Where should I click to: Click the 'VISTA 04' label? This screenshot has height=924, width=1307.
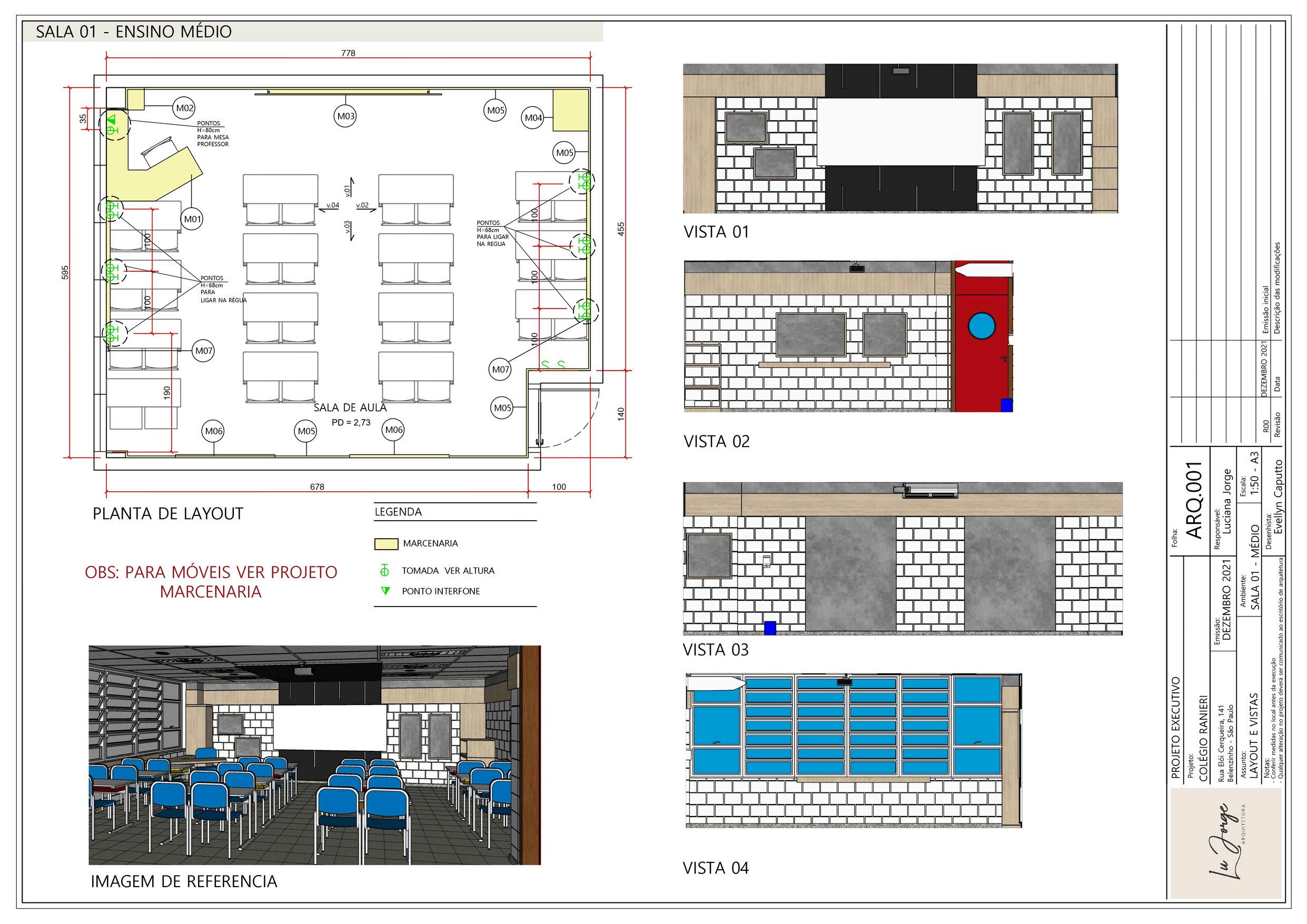point(716,868)
